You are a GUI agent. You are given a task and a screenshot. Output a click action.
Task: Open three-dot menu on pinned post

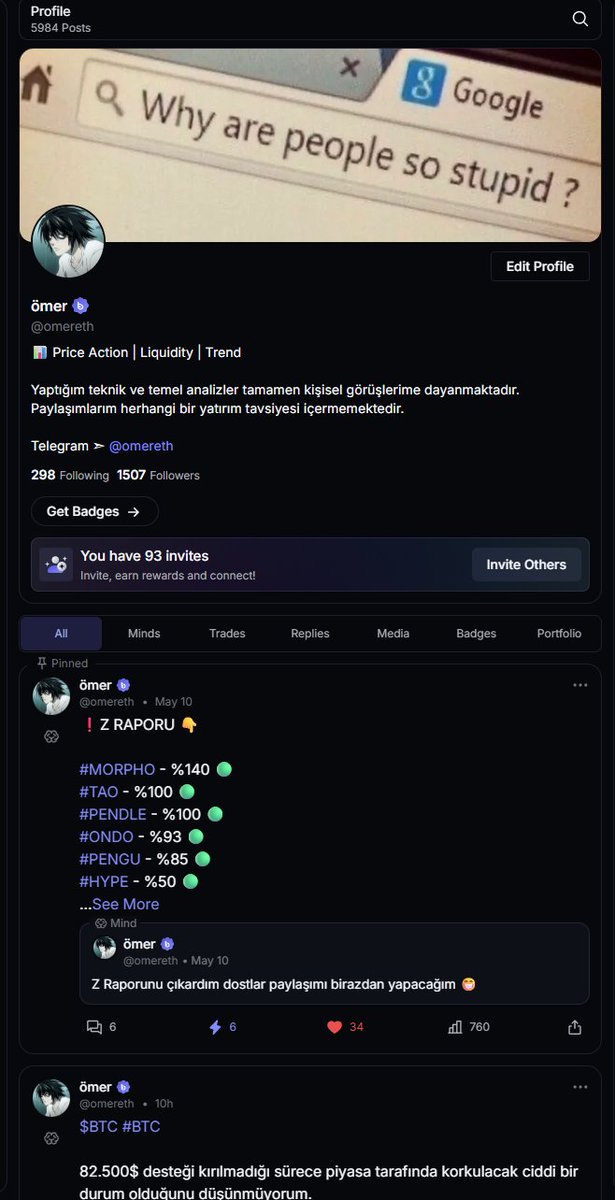coord(580,685)
